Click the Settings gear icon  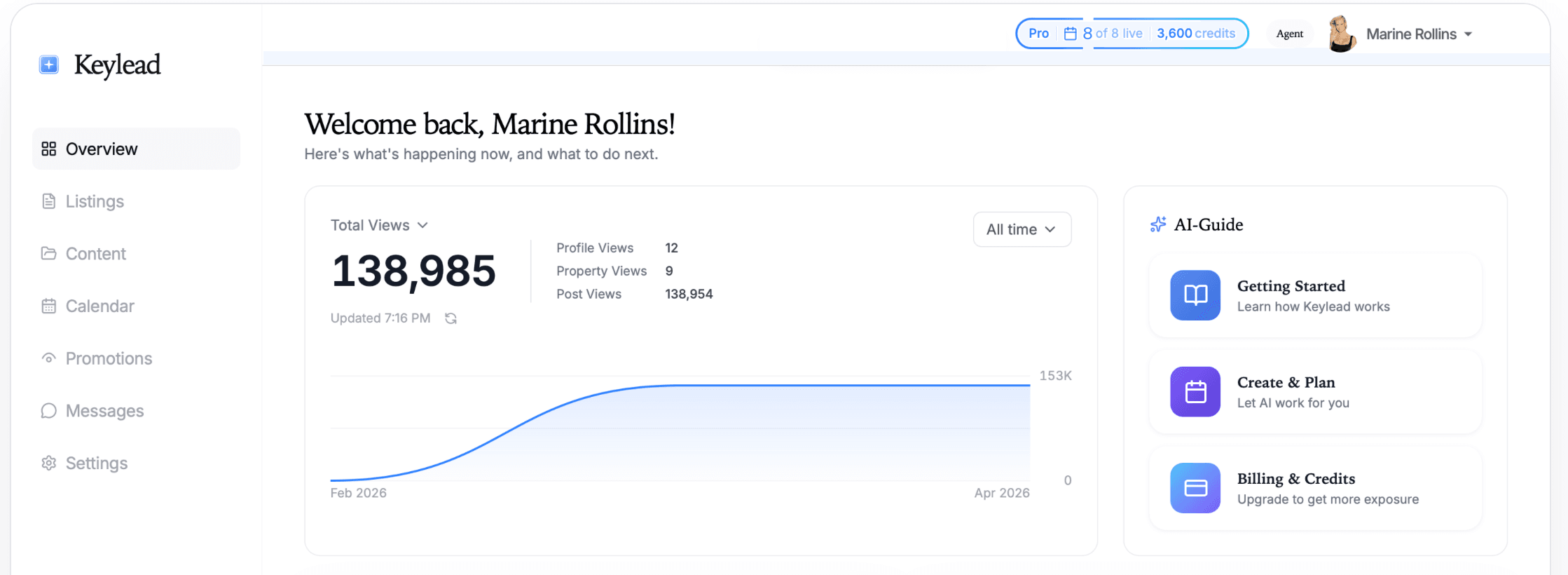48,463
